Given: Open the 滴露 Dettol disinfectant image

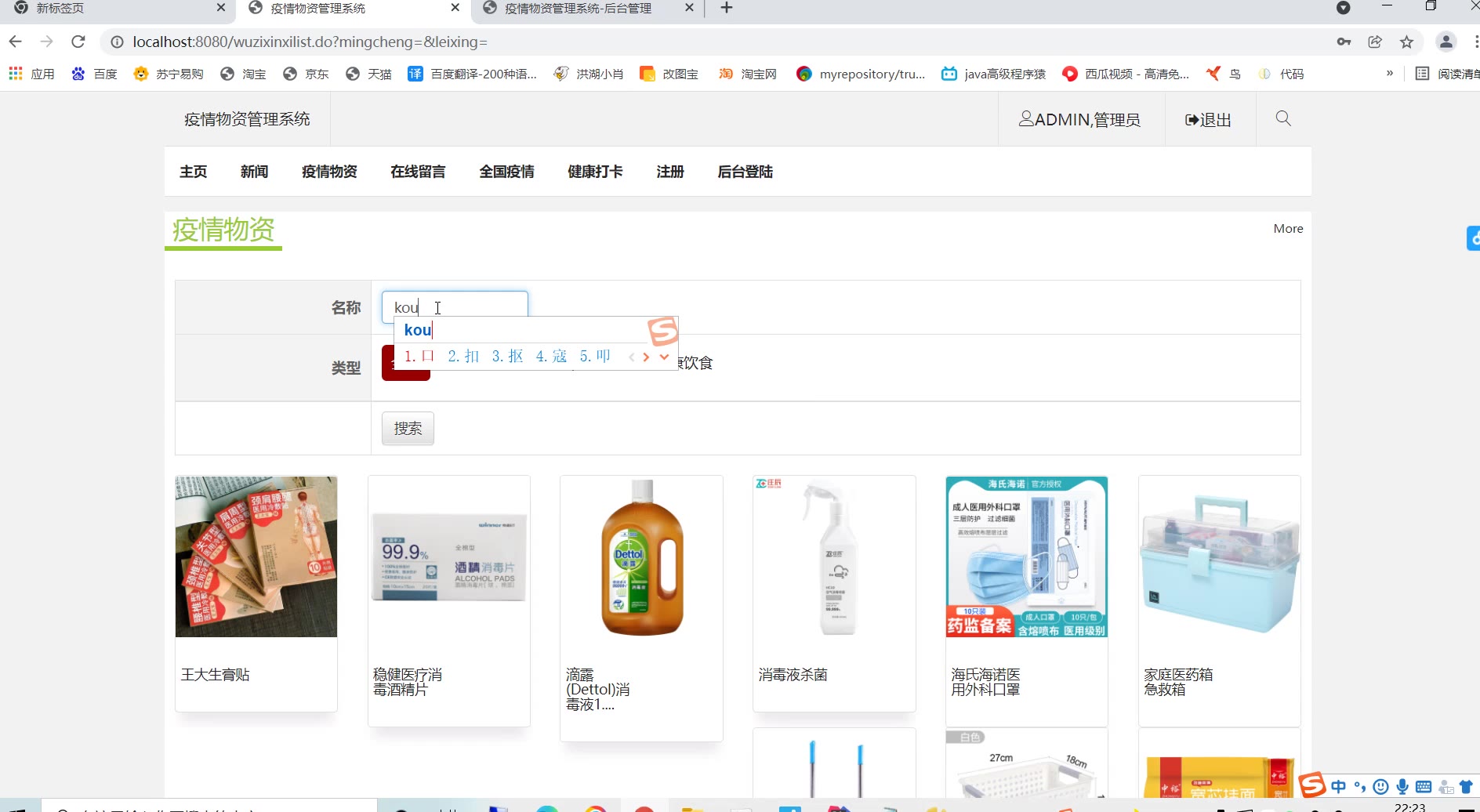Looking at the screenshot, I should (642, 556).
